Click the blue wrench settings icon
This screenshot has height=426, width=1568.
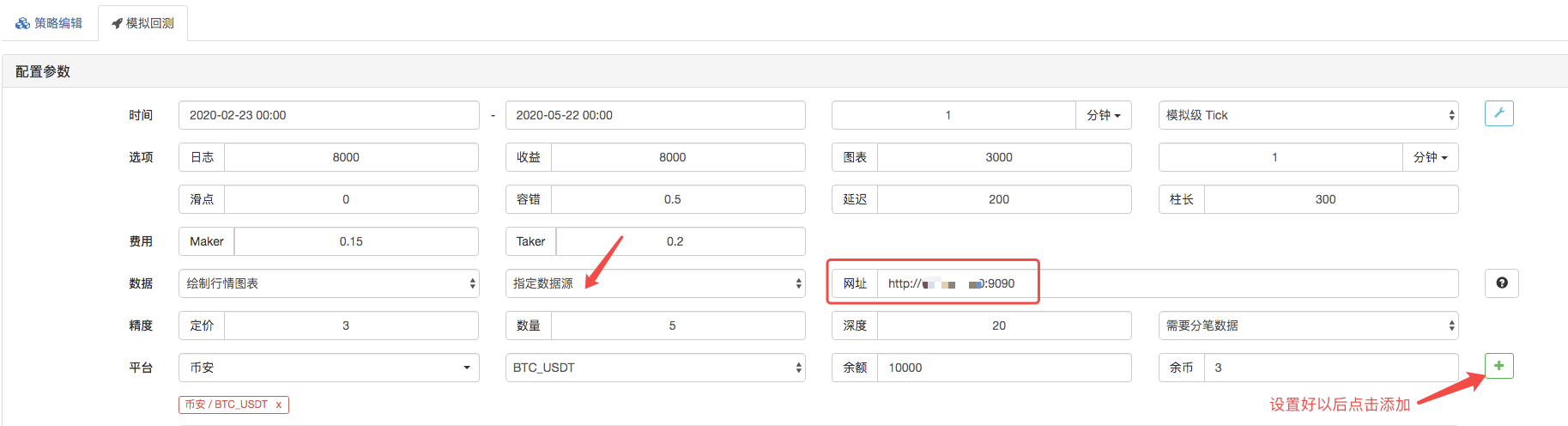click(1498, 113)
